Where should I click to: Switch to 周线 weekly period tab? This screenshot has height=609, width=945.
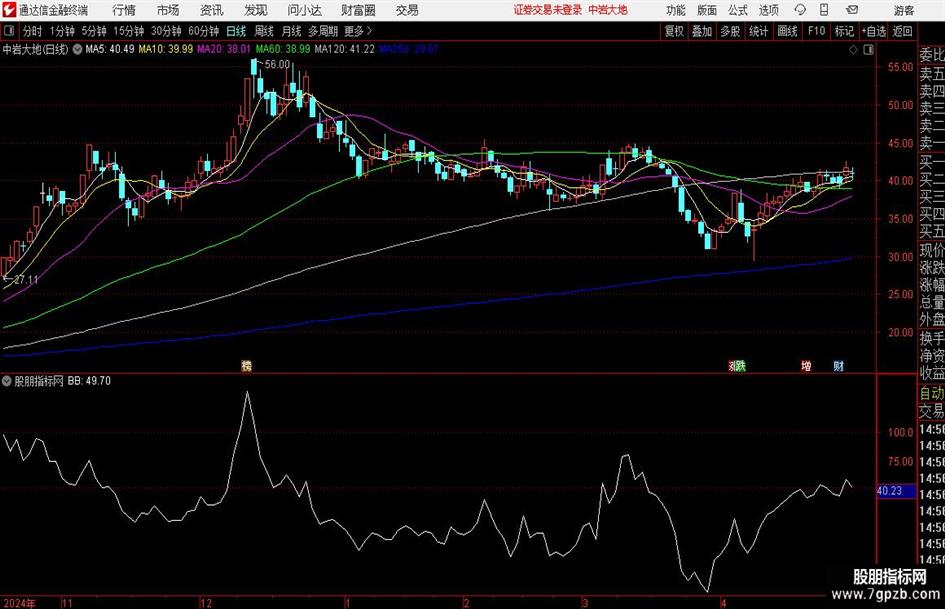tap(263, 31)
